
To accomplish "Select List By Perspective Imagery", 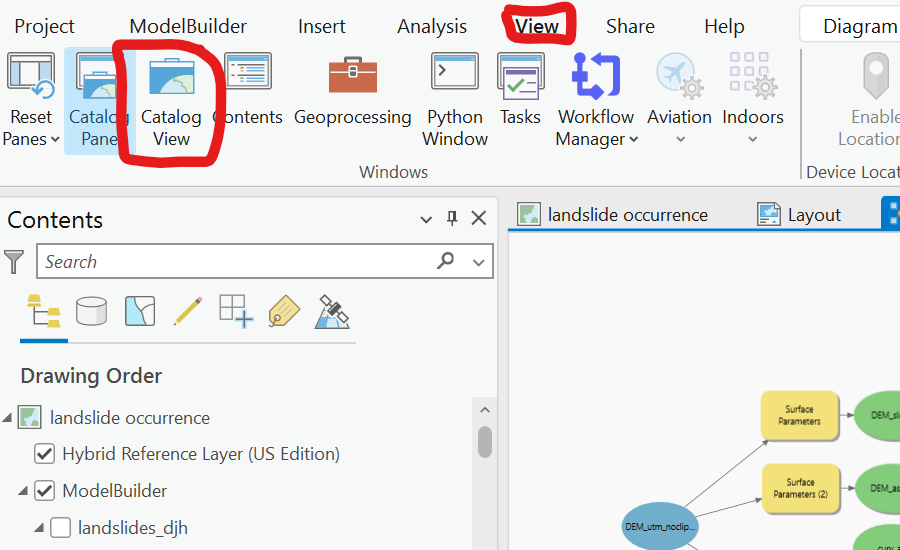I will coord(332,311).
